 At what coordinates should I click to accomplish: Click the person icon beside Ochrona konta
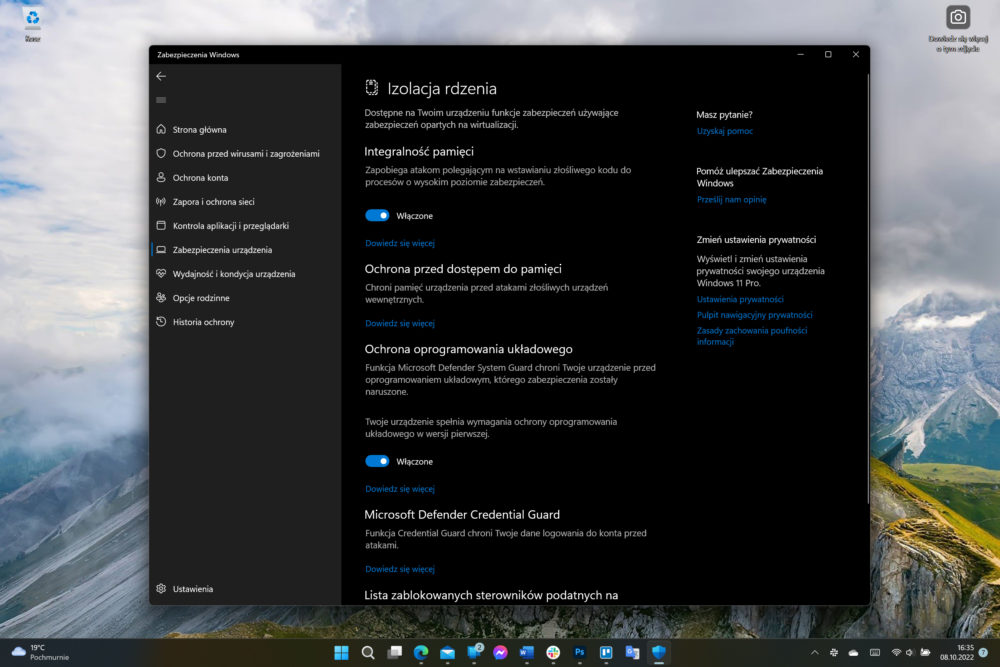tap(161, 177)
